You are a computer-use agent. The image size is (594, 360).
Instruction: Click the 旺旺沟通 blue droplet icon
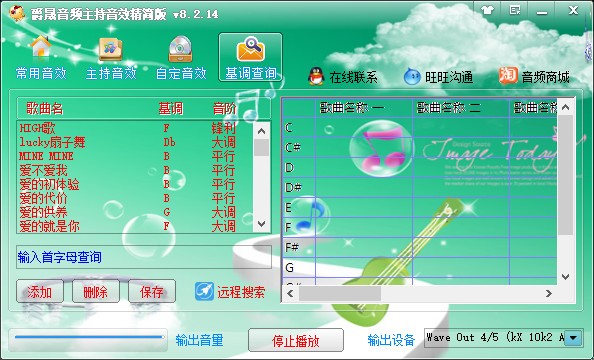point(412,77)
